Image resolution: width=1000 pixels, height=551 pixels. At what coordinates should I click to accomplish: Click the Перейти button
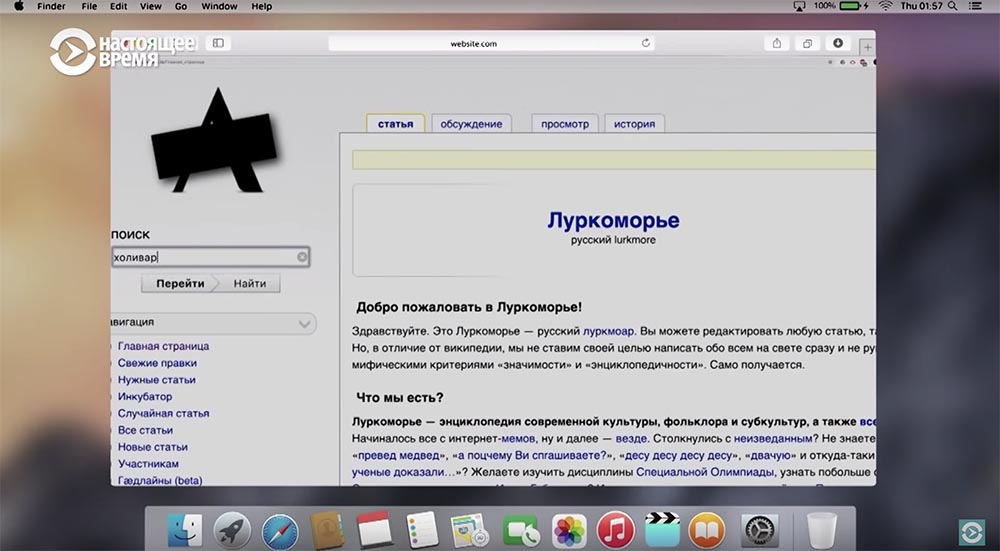click(180, 283)
